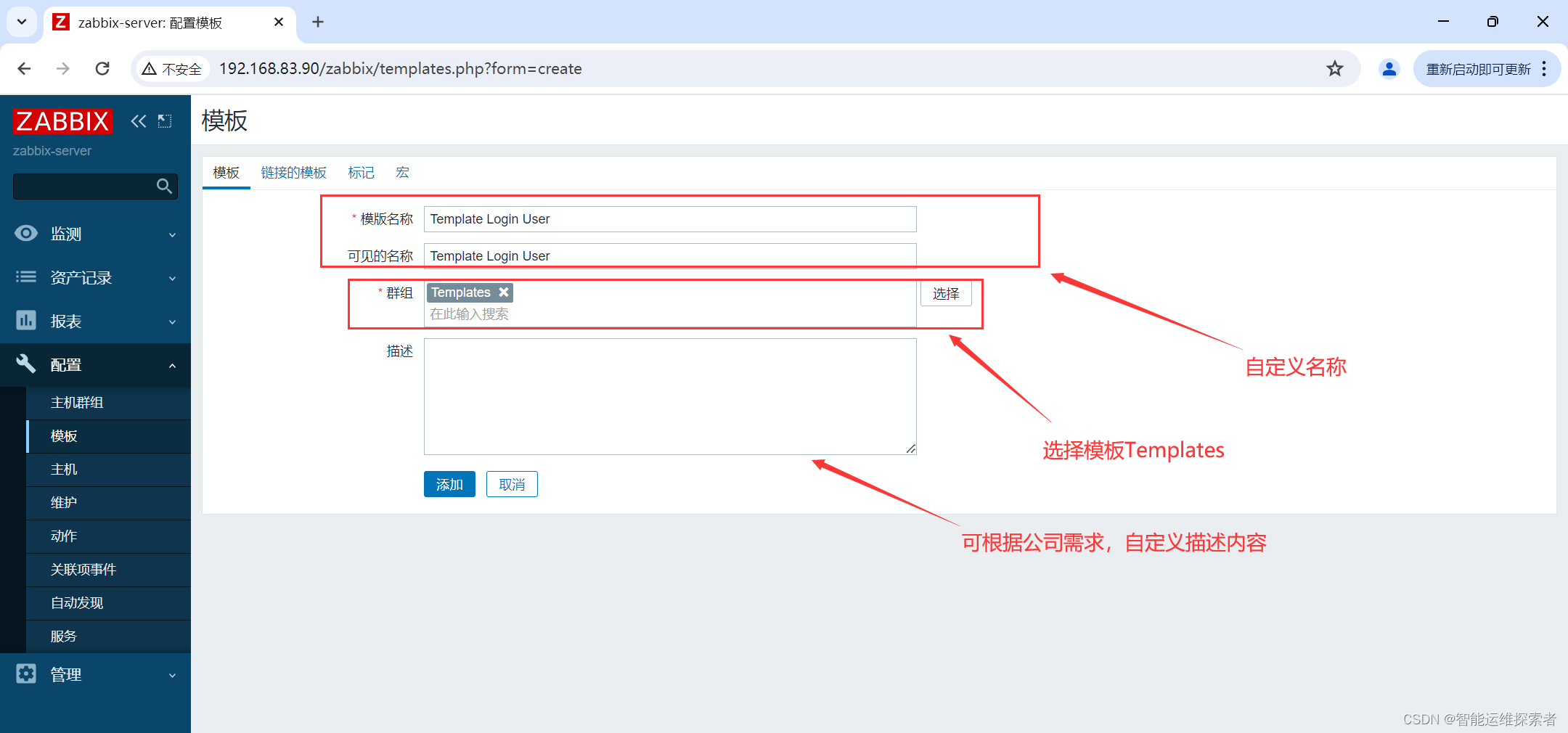
Task: Open 动作 in sidebar
Action: (108, 536)
